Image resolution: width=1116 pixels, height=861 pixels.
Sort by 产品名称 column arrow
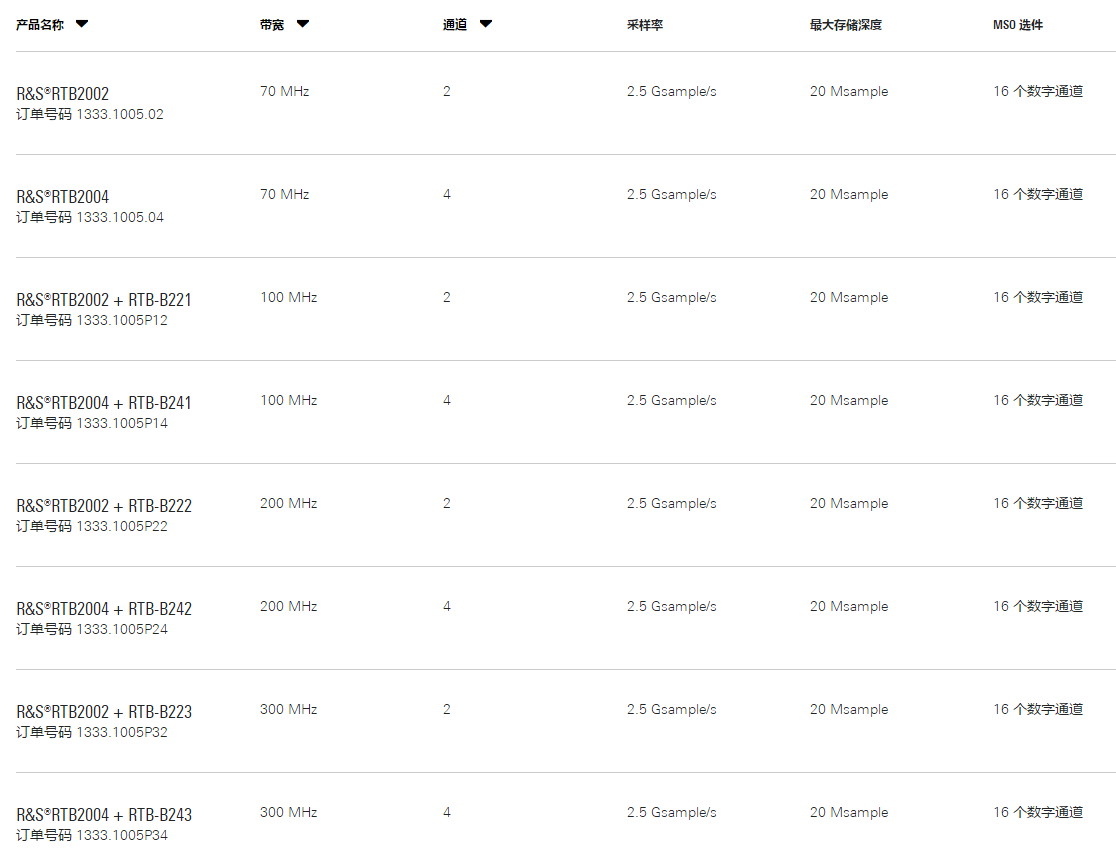click(x=82, y=24)
